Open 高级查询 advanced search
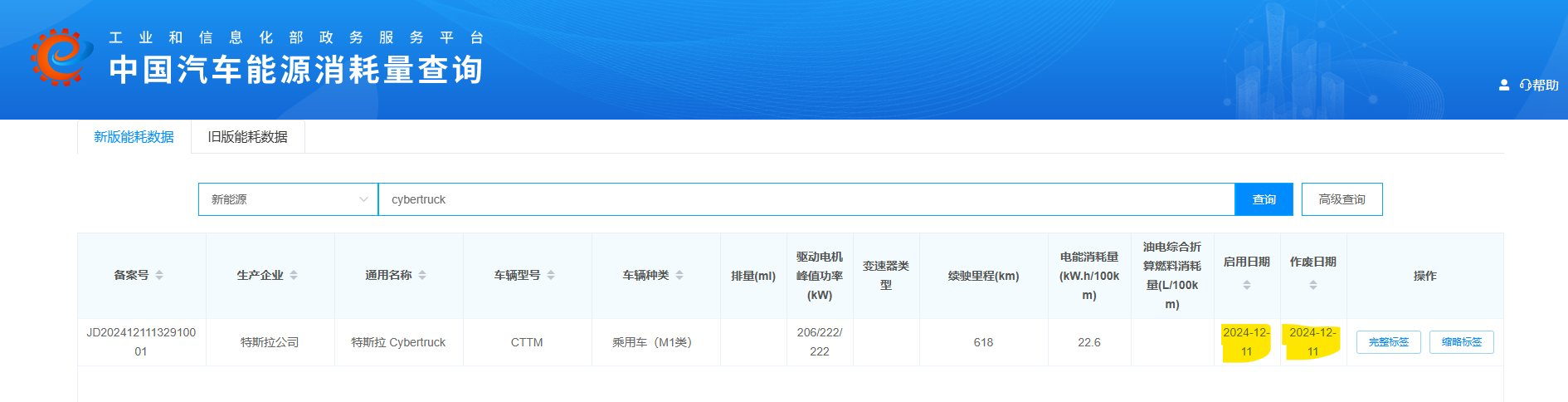1568x402 pixels. click(1342, 199)
